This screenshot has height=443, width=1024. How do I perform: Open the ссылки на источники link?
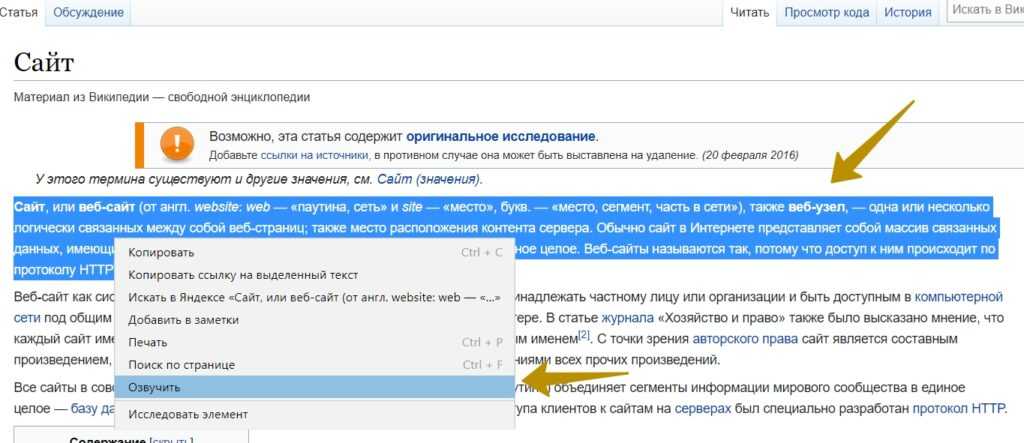pyautogui.click(x=315, y=156)
